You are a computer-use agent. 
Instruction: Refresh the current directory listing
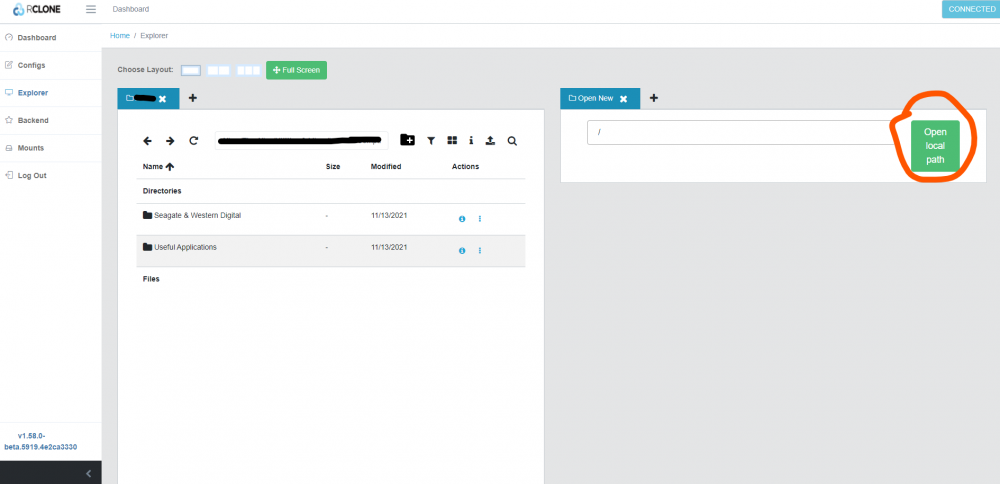point(194,141)
